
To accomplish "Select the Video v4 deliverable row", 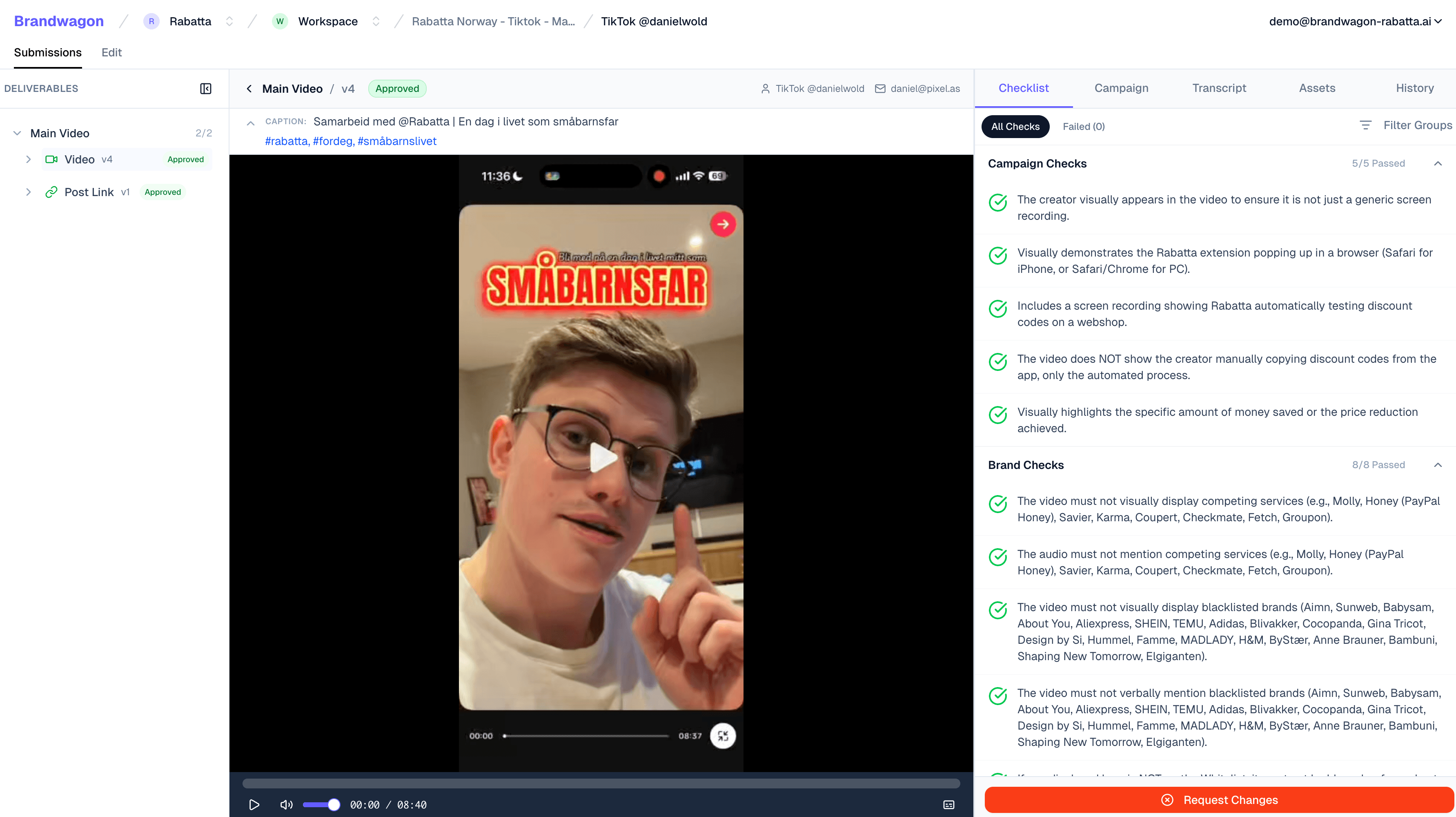I will pyautogui.click(x=127, y=159).
